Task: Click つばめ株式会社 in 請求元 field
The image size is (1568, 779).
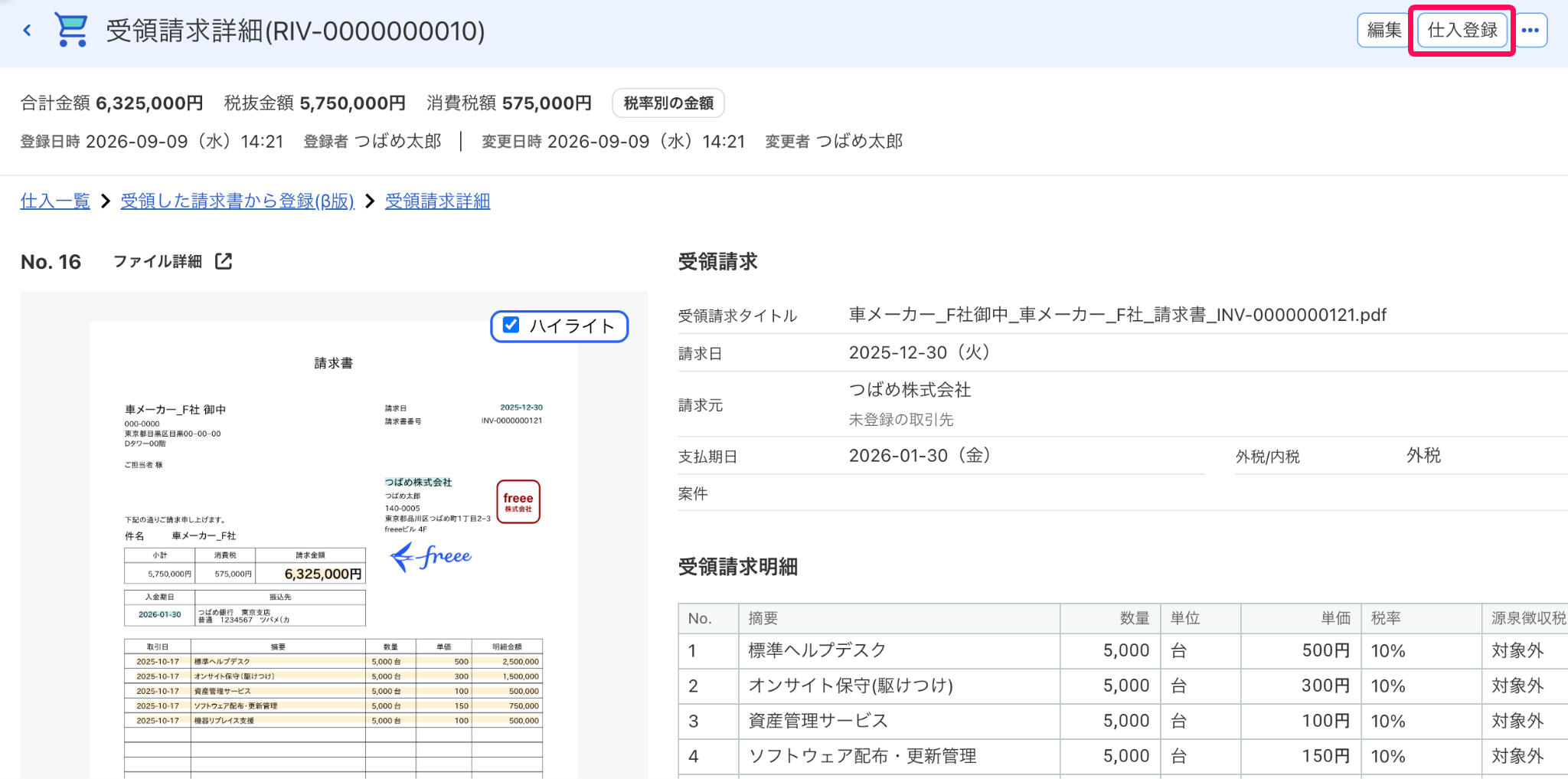Action: [910, 390]
